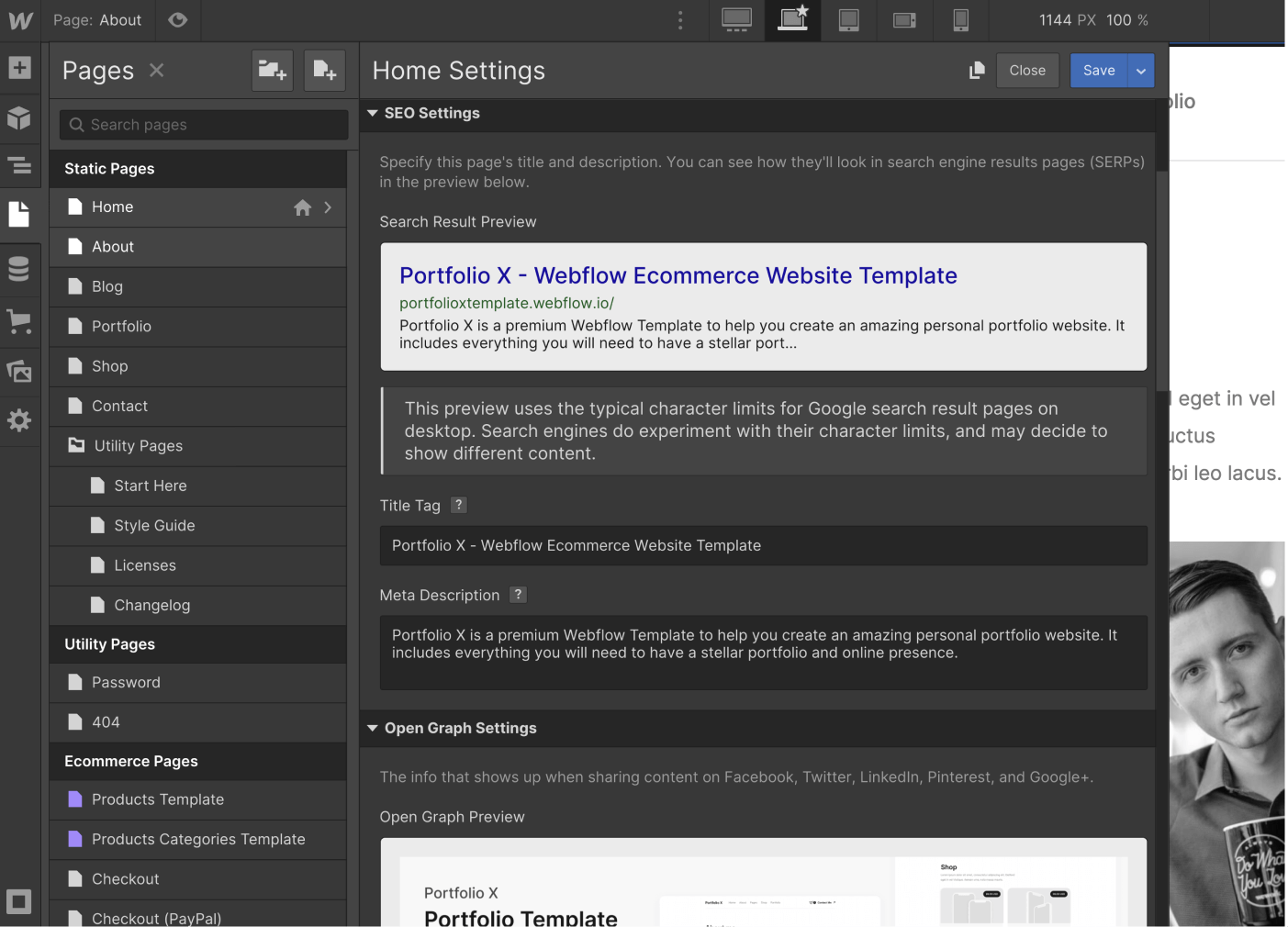The width and height of the screenshot is (1288, 927).
Task: Select the Checkout page
Action: pyautogui.click(x=197, y=879)
